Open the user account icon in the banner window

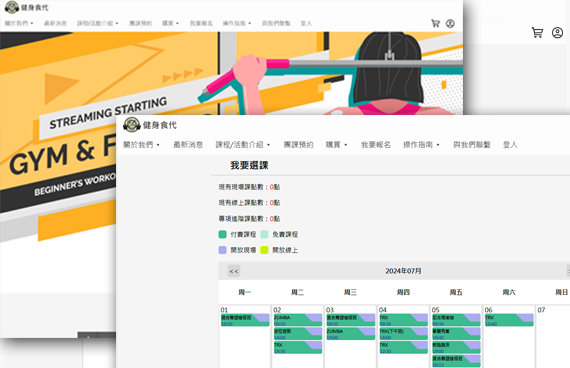click(x=450, y=24)
